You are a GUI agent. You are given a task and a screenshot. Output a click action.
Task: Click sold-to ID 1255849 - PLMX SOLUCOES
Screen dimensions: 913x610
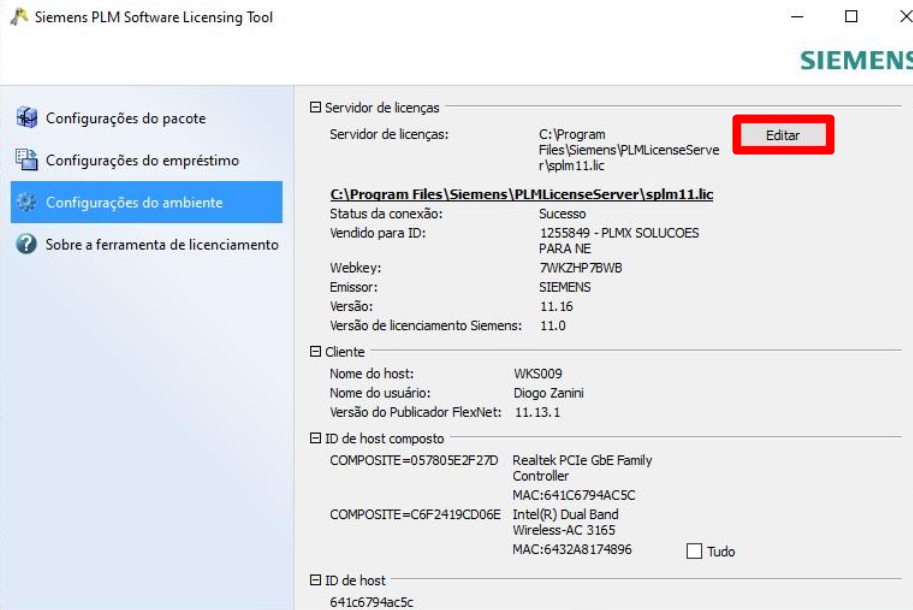tap(619, 240)
